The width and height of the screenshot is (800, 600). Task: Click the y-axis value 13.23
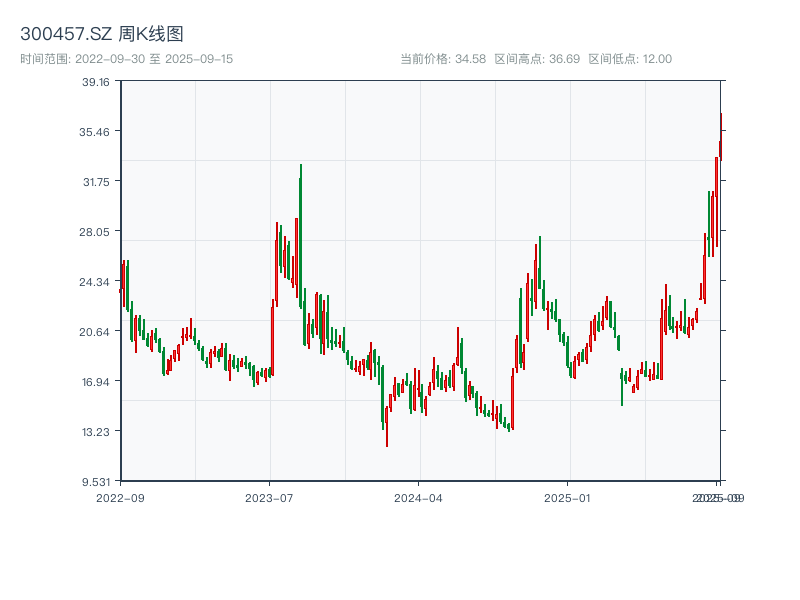(x=96, y=432)
